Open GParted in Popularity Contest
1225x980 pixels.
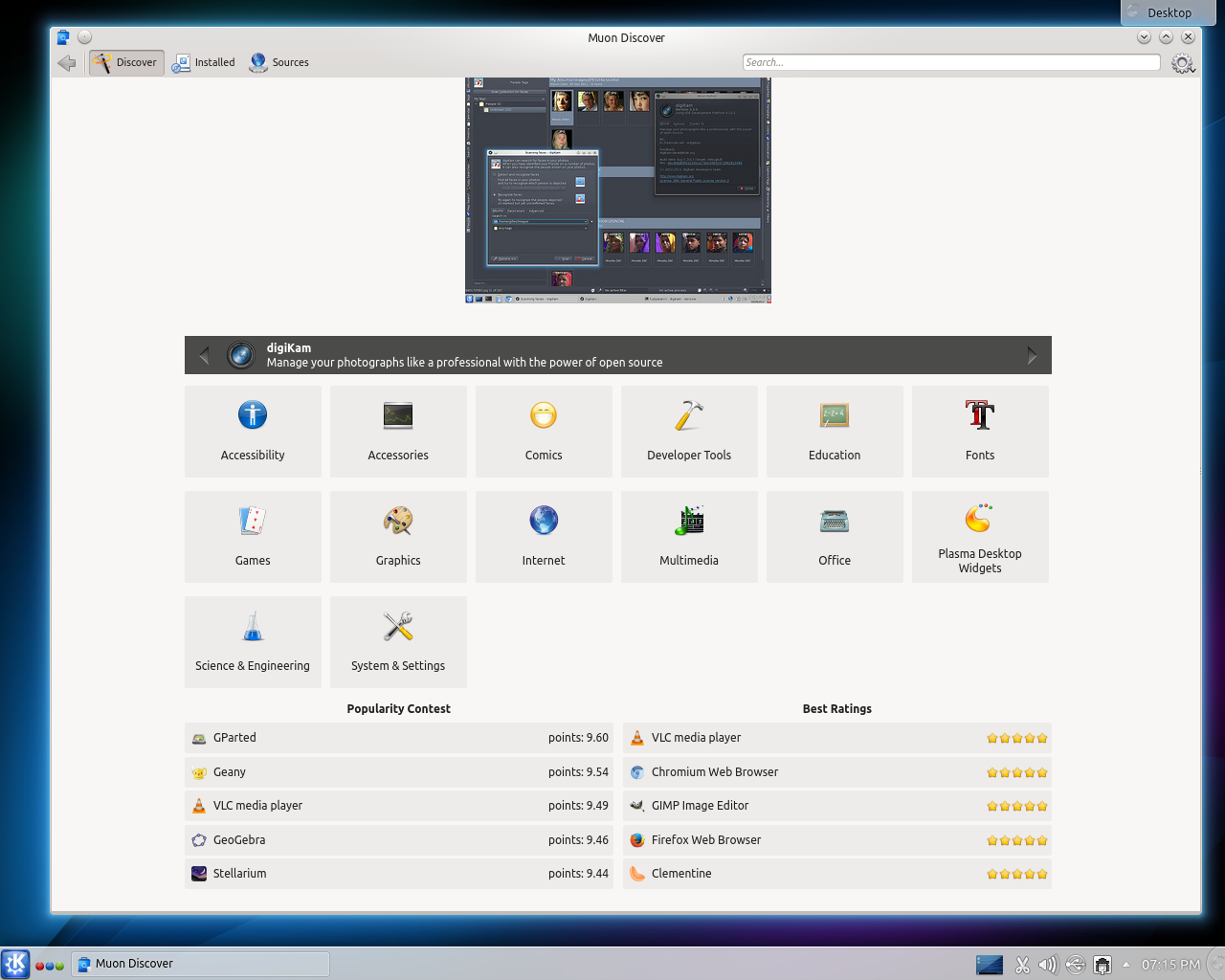[399, 738]
